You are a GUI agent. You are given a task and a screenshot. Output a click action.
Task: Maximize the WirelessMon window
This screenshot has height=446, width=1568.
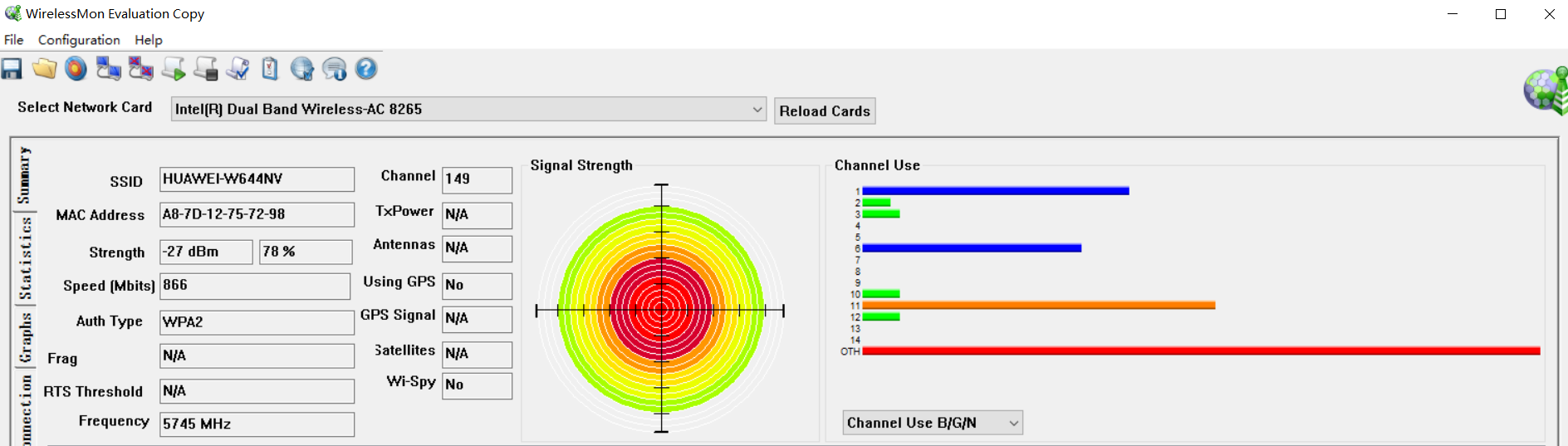tap(1501, 14)
